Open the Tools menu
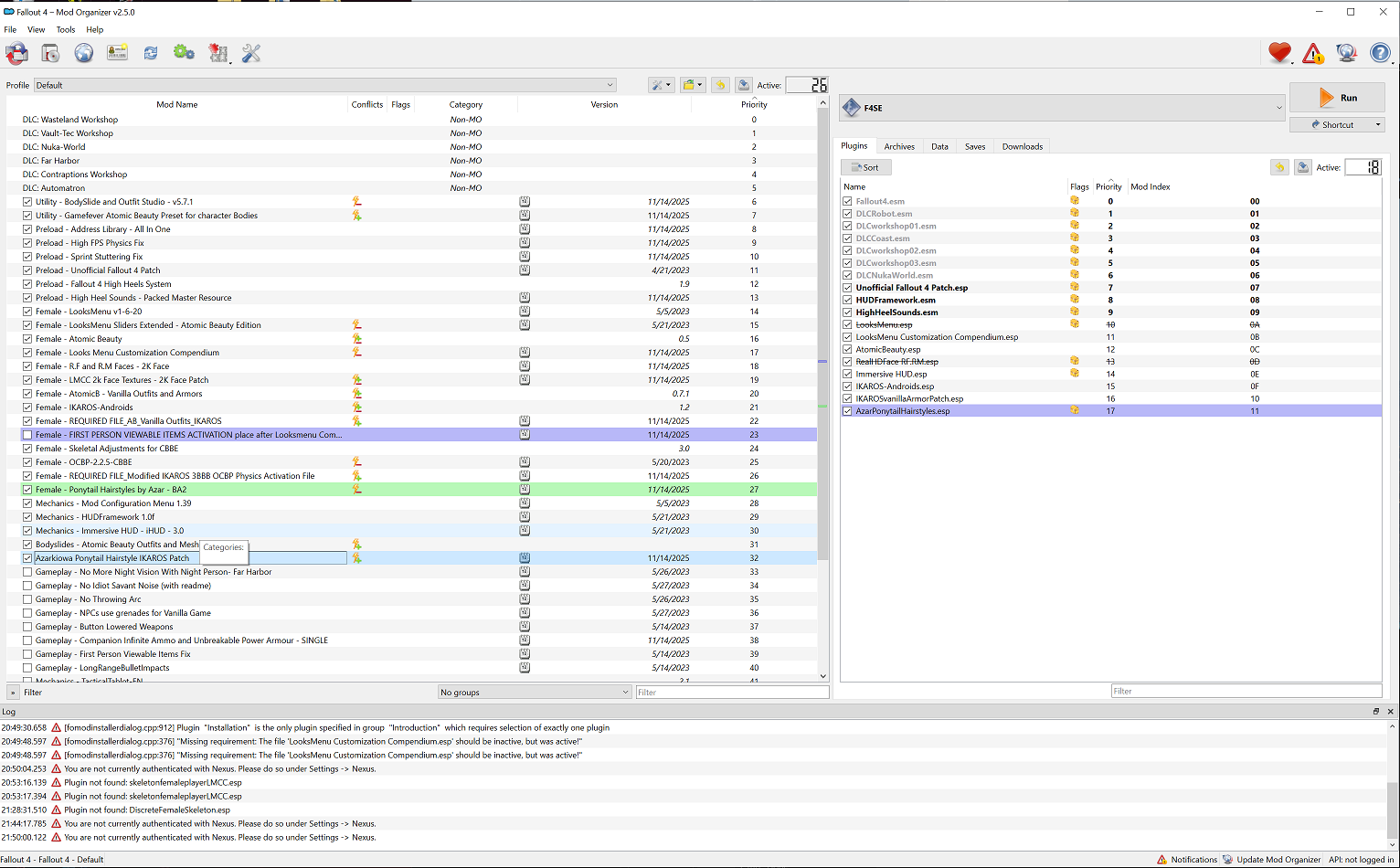The width and height of the screenshot is (1400, 868). tap(66, 29)
